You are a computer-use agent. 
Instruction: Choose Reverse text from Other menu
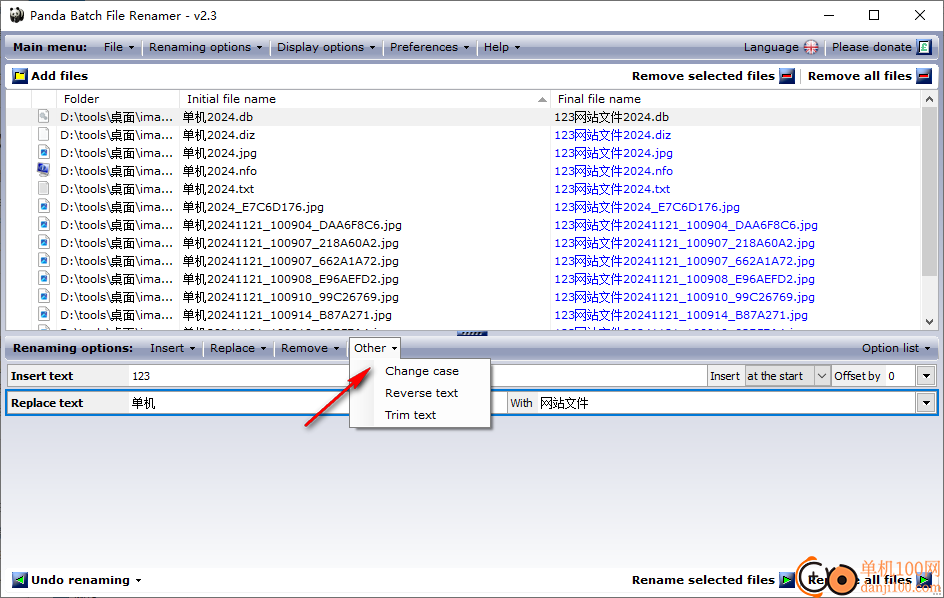point(421,393)
